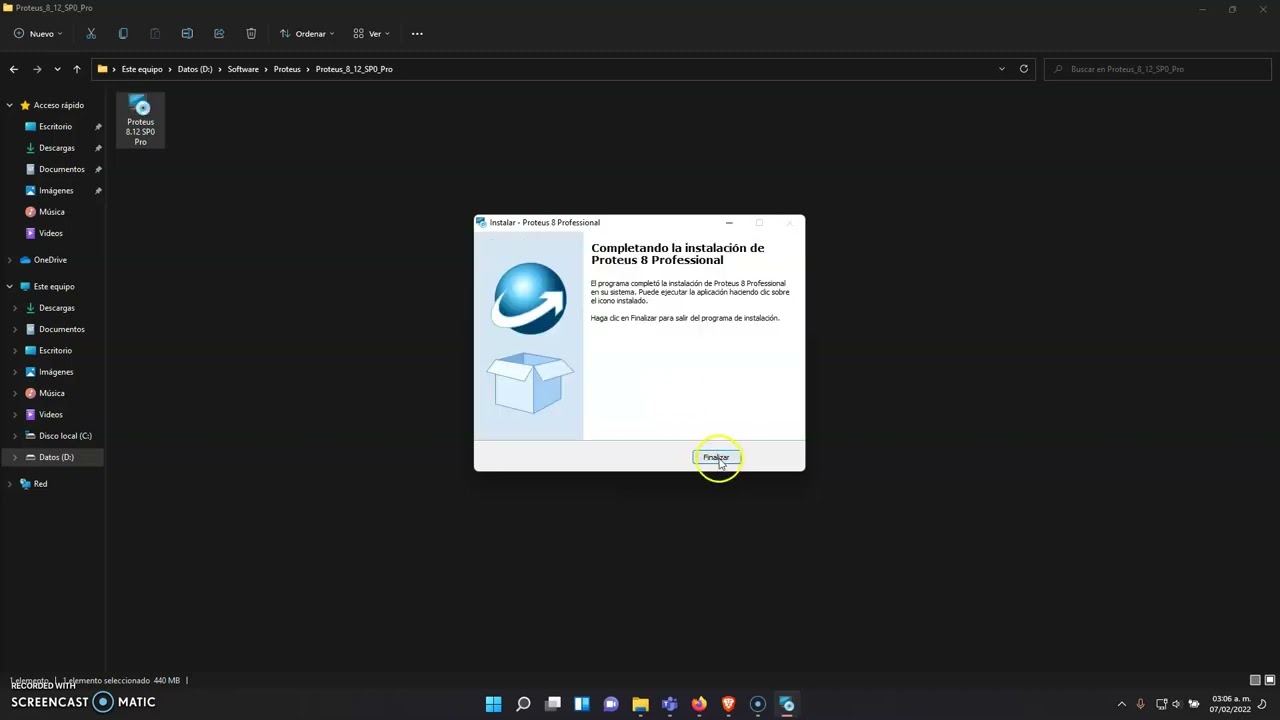Select Videos under Este equipo
Viewport: 1280px width, 720px height.
(50, 415)
